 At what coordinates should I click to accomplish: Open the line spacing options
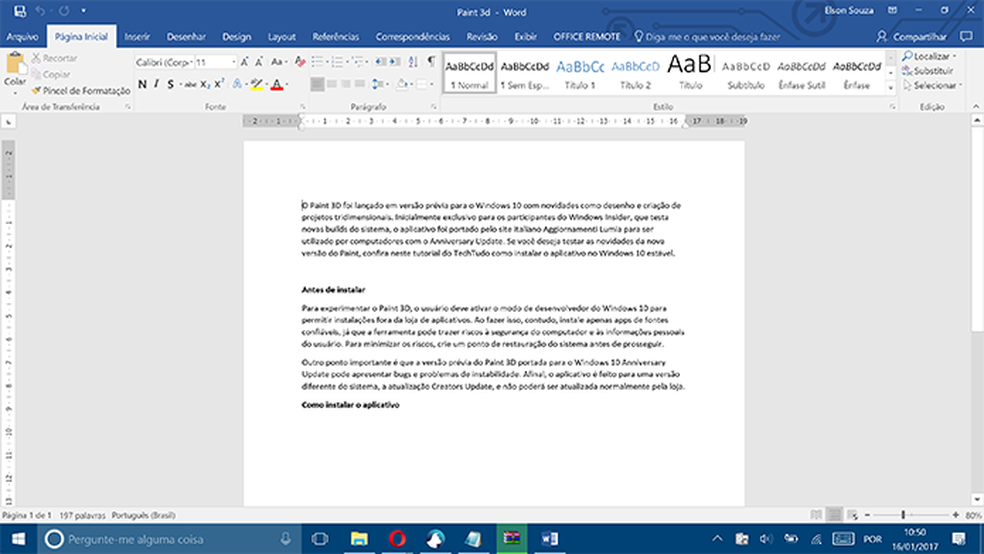point(378,84)
